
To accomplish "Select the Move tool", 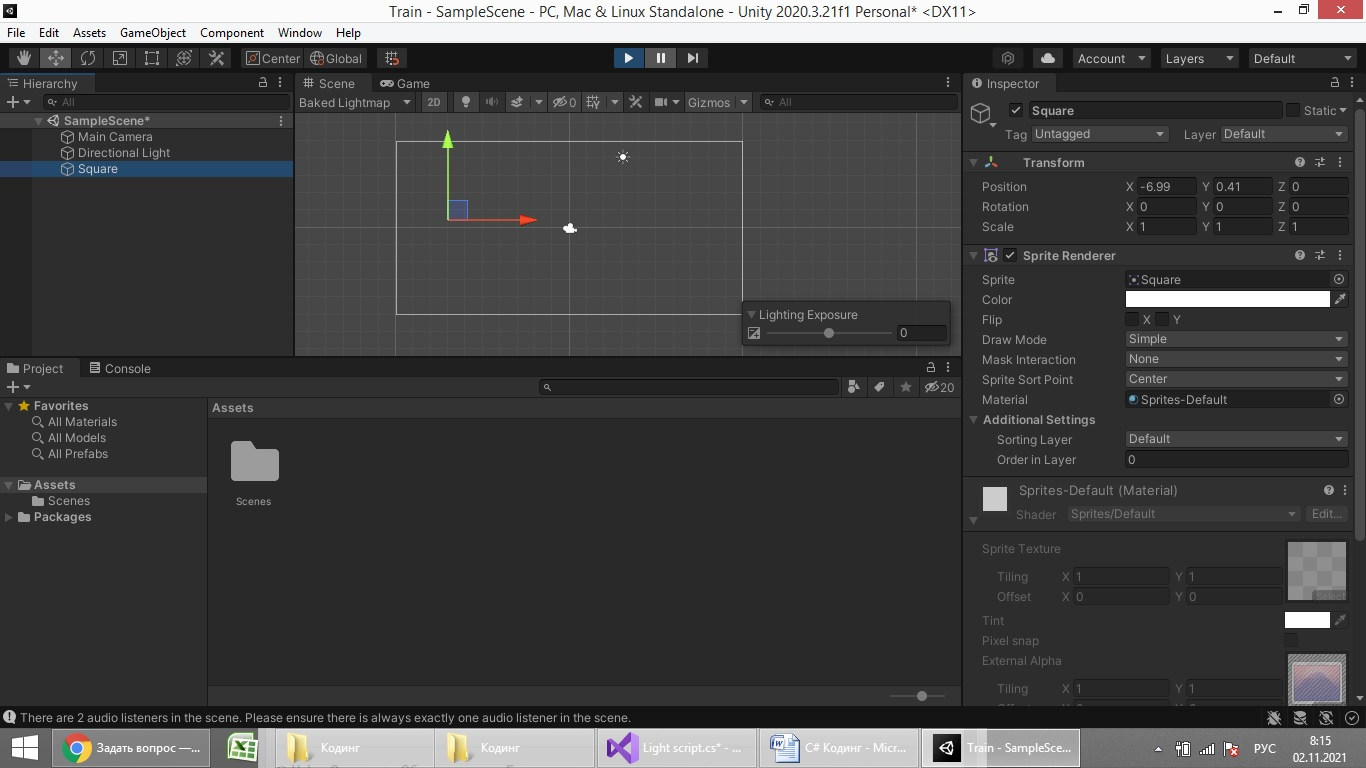I will [56, 58].
